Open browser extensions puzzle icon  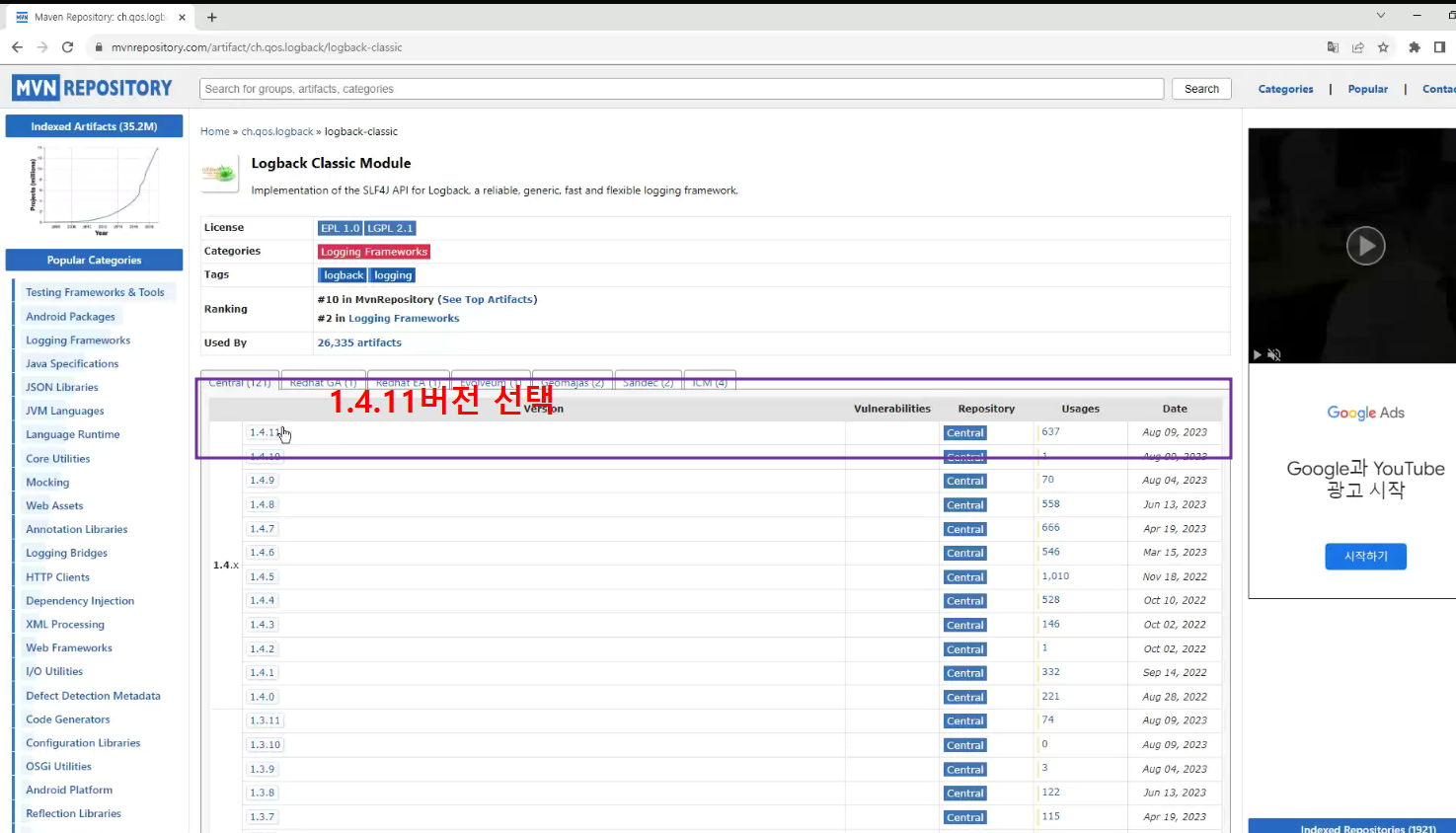pyautogui.click(x=1415, y=47)
